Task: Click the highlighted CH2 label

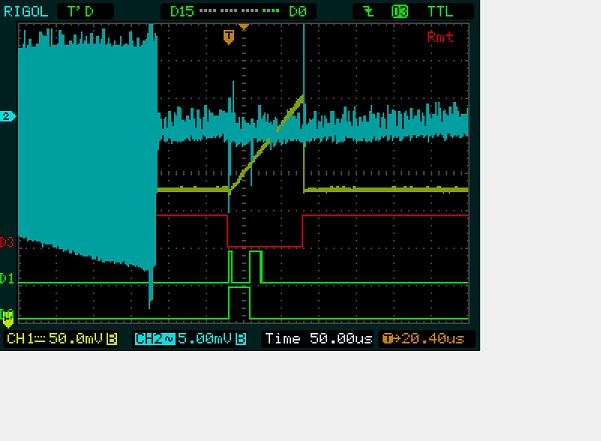Action: (154, 339)
